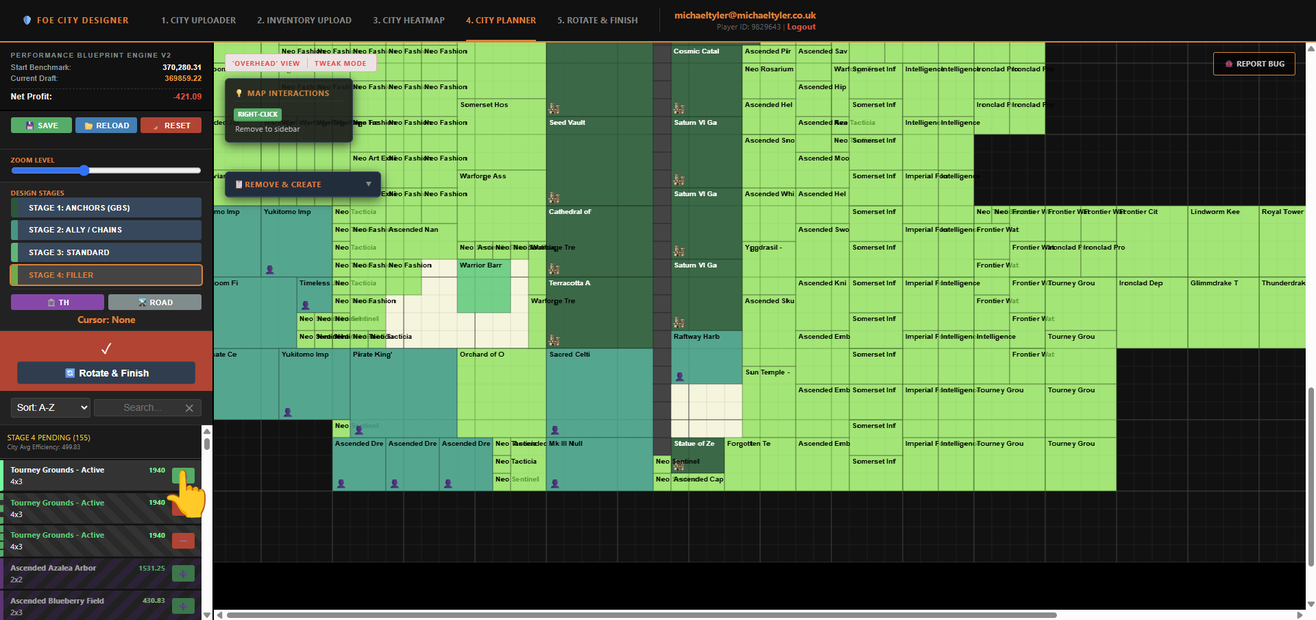
Task: Click the Search field in the sidebar
Action: point(148,407)
